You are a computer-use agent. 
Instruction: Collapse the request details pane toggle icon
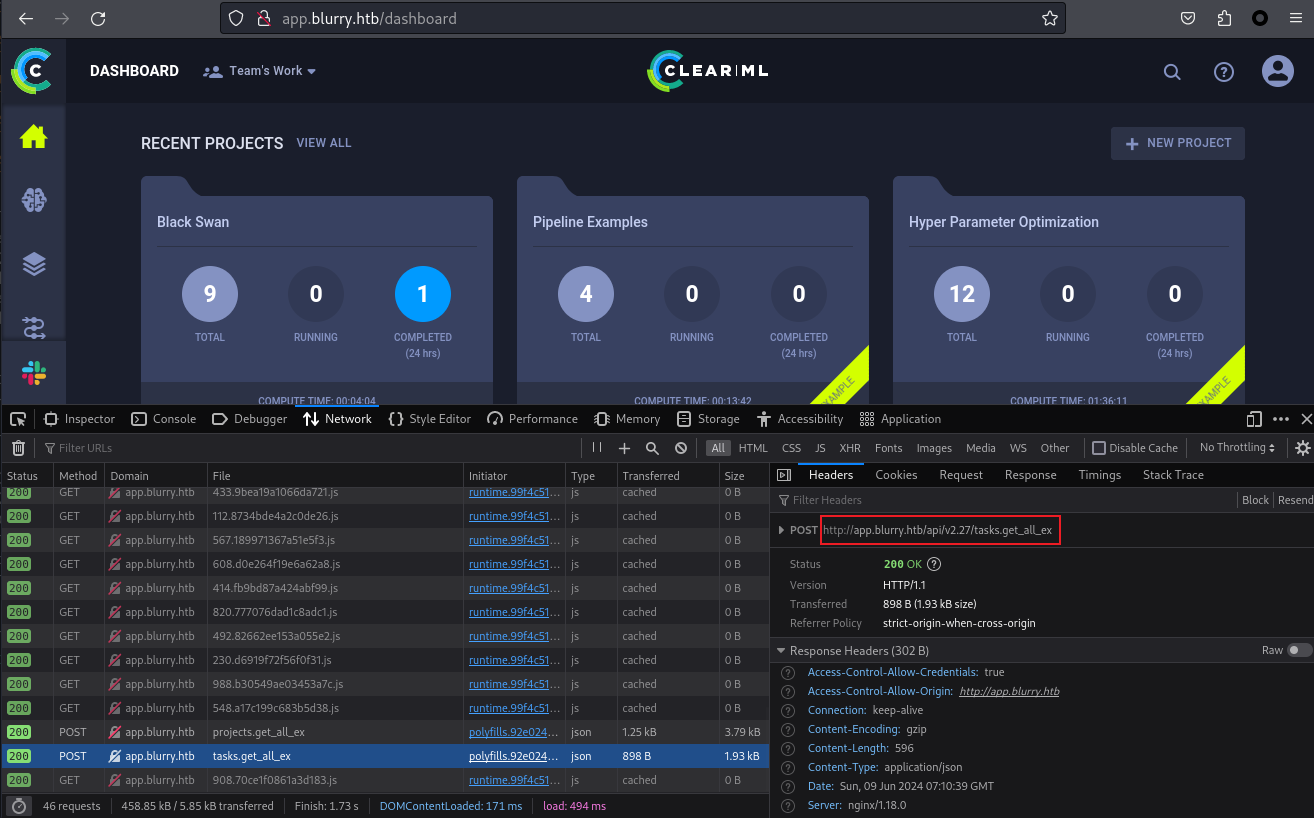click(784, 475)
